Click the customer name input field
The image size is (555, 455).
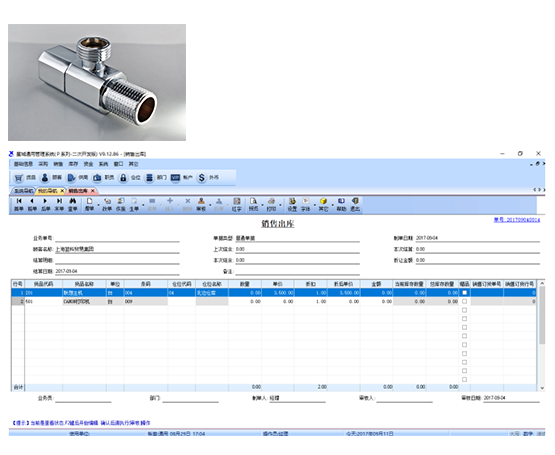tap(117, 249)
